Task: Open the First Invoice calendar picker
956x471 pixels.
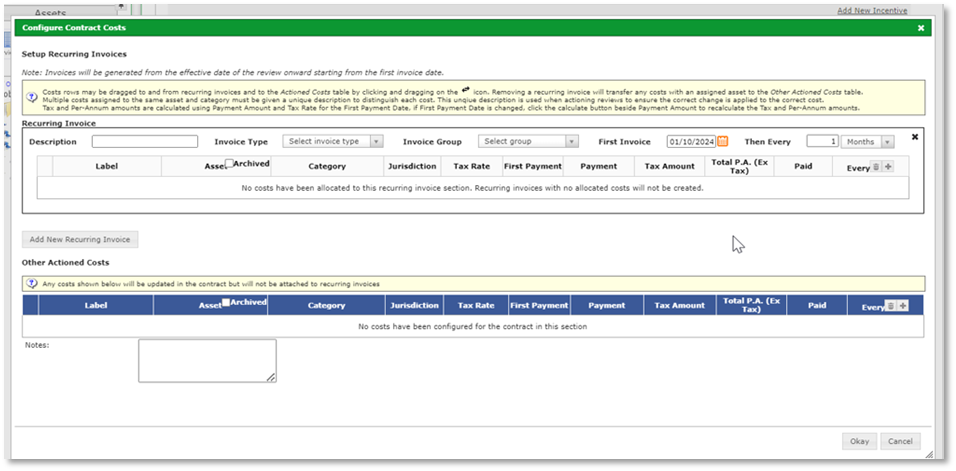Action: tap(722, 141)
